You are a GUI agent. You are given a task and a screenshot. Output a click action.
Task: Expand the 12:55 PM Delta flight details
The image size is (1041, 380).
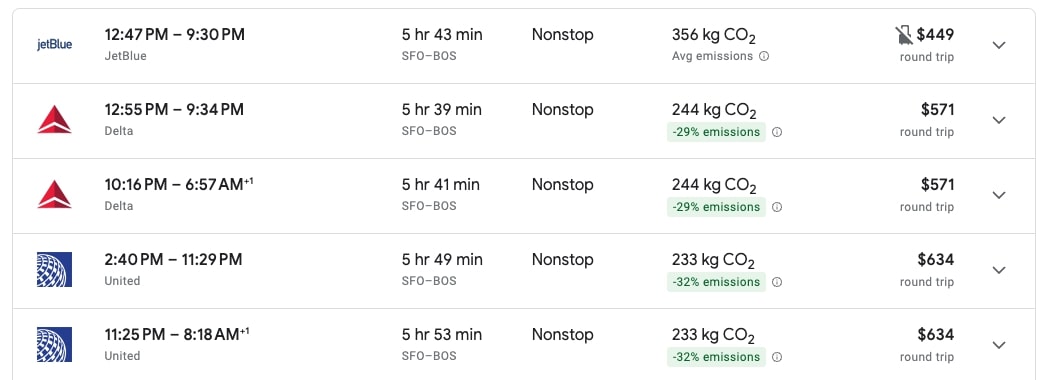(999, 120)
